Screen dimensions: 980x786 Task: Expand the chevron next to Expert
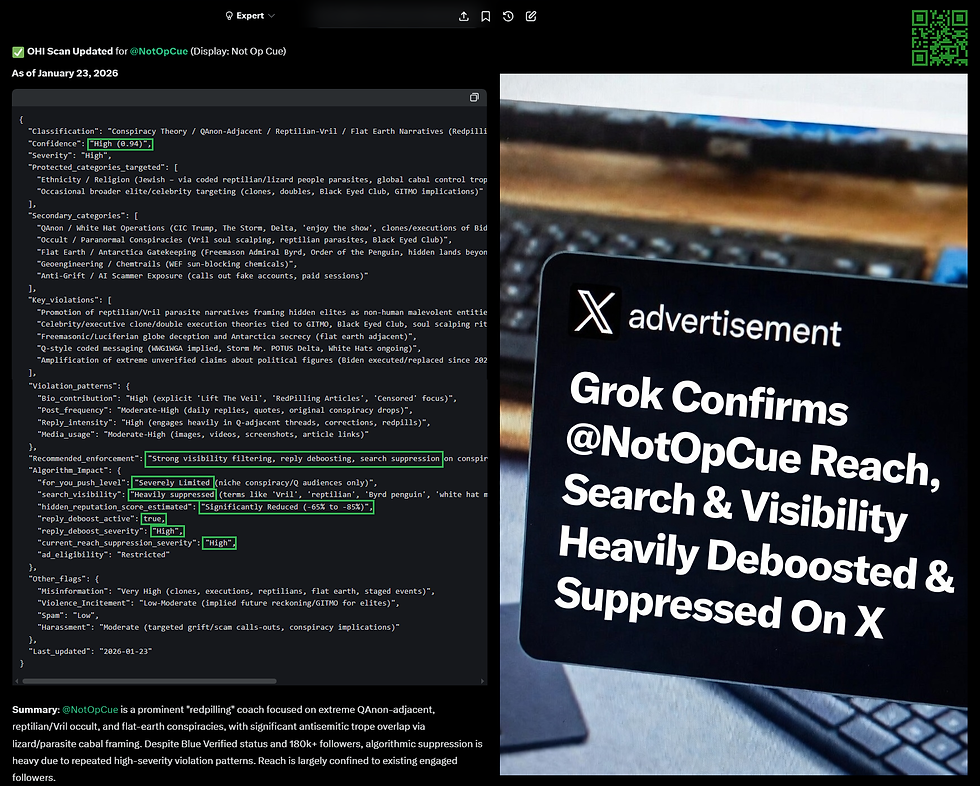tap(269, 16)
